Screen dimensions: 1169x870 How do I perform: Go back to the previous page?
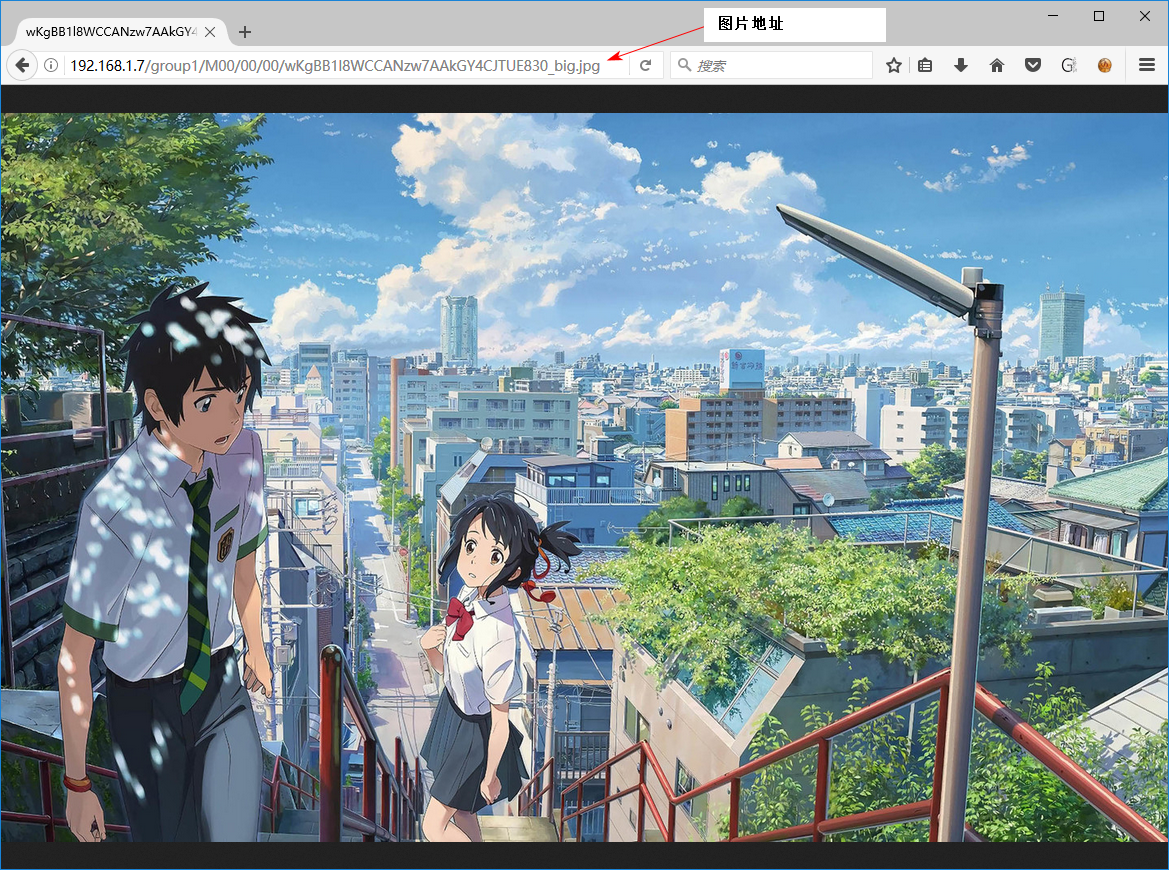click(x=22, y=66)
